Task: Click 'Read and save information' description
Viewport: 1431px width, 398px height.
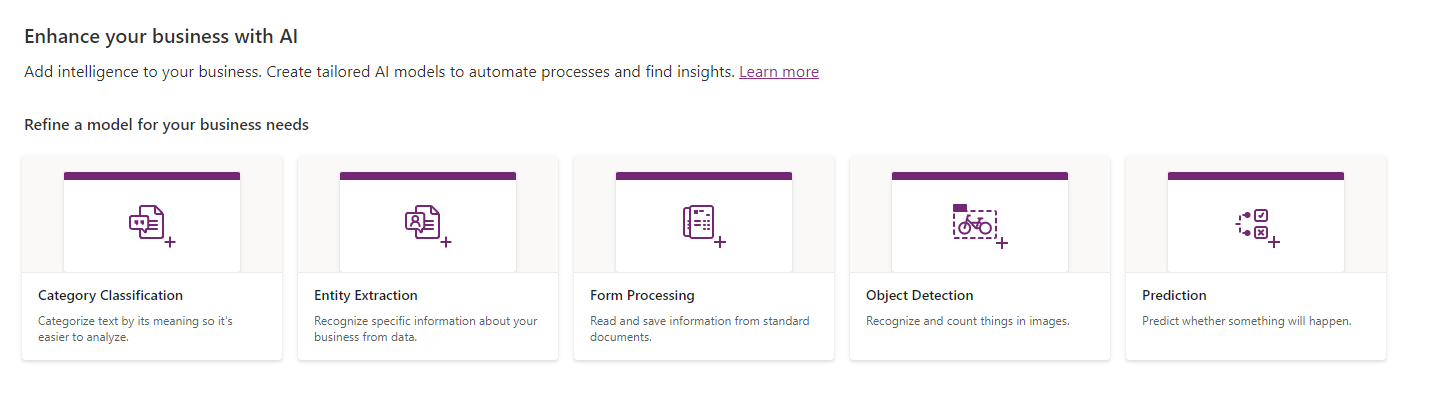Action: pos(700,329)
